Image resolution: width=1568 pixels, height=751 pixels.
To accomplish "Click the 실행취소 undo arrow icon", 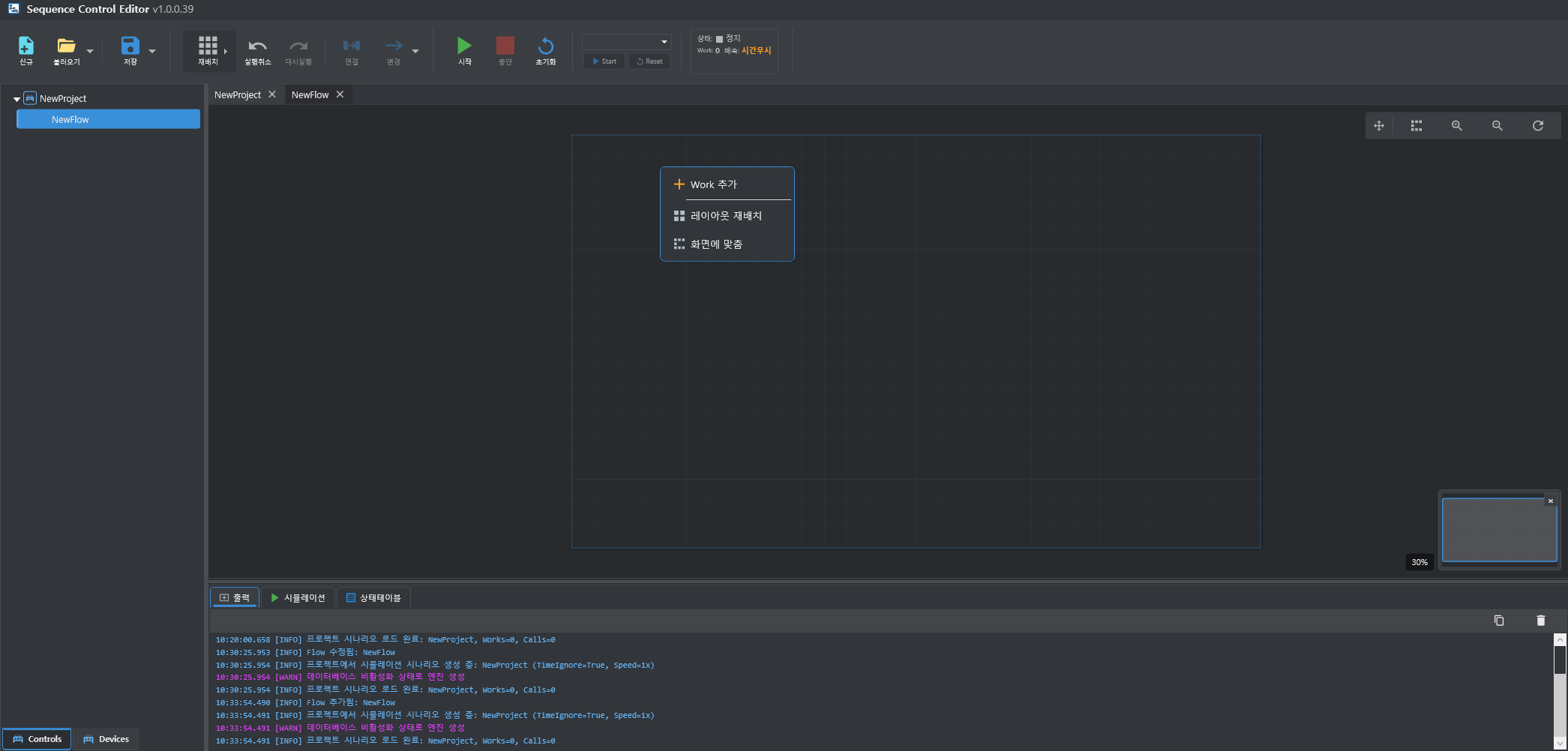I will (257, 46).
